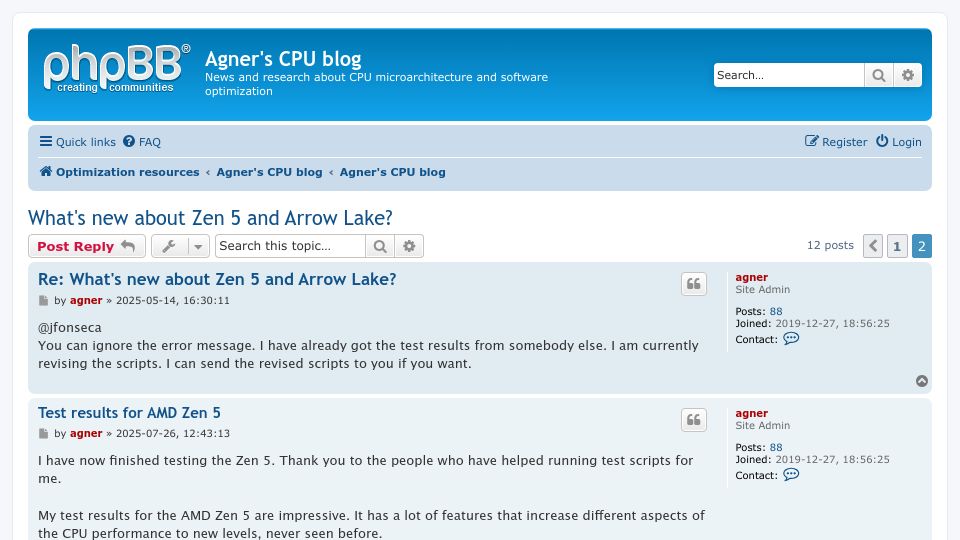The image size is (960, 540).
Task: Click the Agner's CPU blog site title
Action: [x=283, y=59]
